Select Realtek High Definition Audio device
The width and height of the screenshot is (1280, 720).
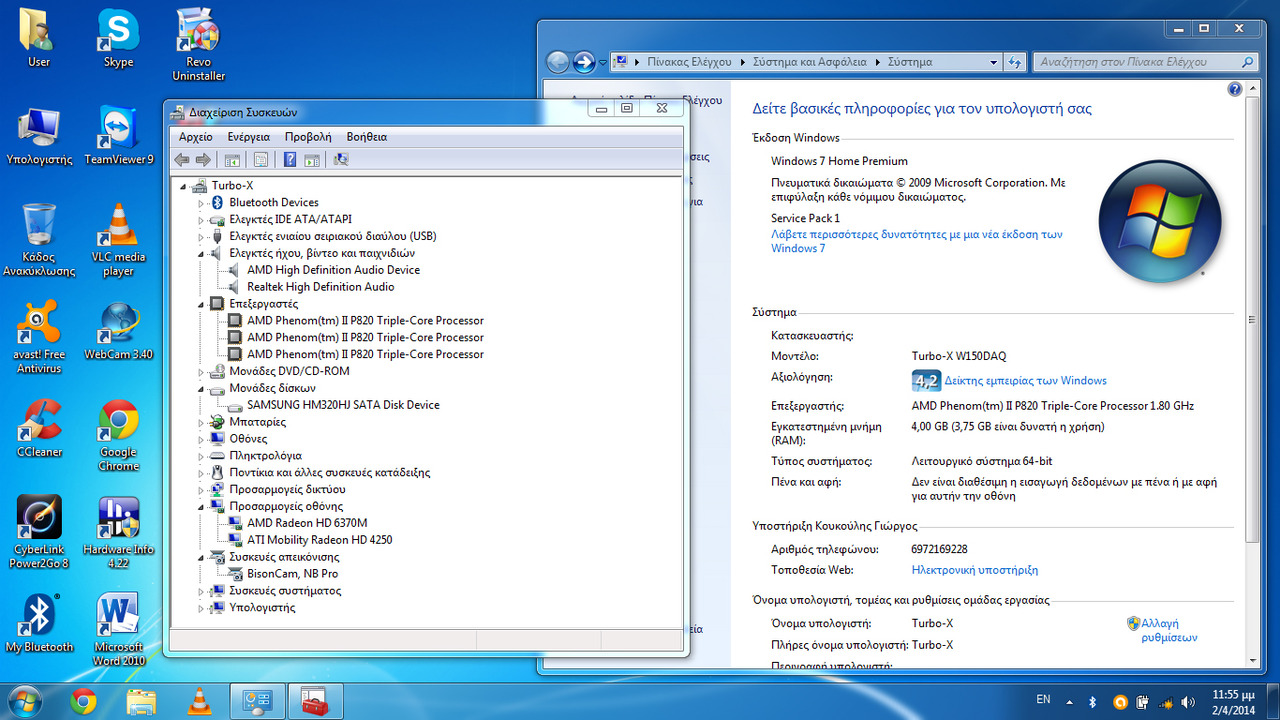(x=321, y=287)
